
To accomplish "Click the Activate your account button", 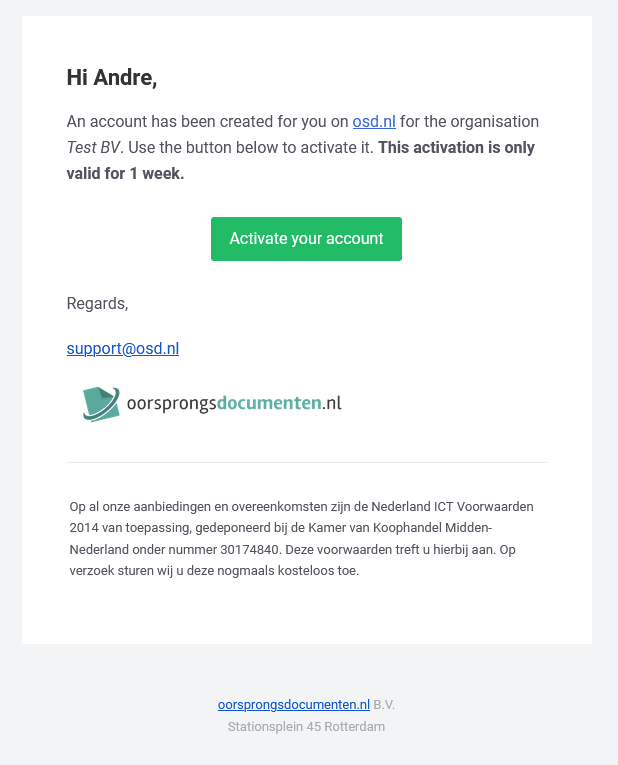I will tap(306, 239).
